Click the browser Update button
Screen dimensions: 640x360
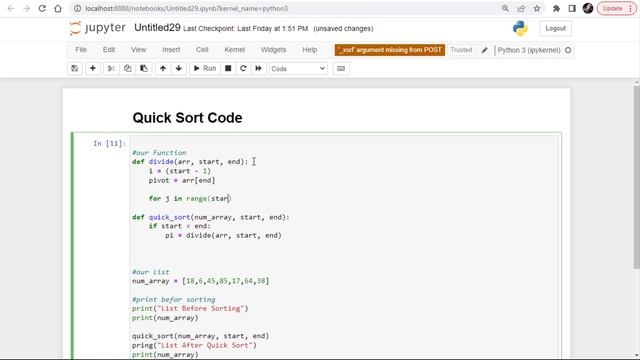616,9
